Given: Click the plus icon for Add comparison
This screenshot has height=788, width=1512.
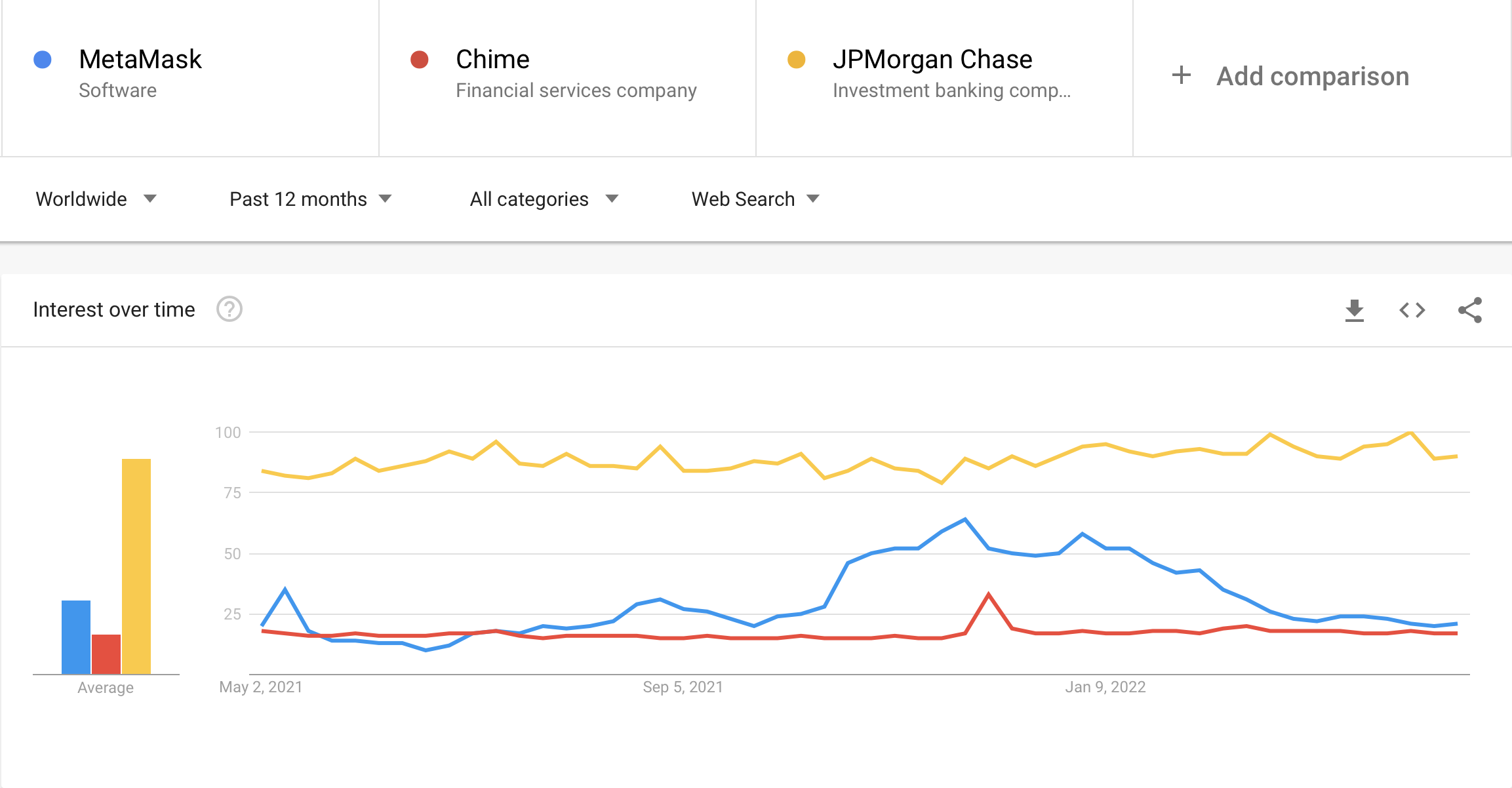Looking at the screenshot, I should pos(1181,75).
